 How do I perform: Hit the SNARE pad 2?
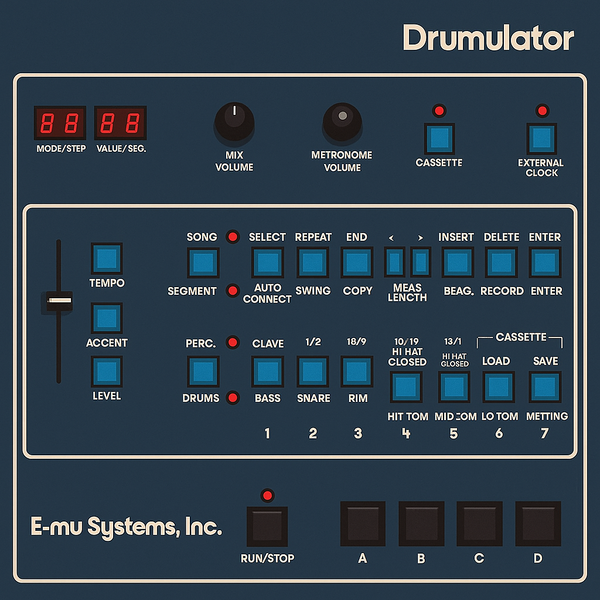[313, 372]
